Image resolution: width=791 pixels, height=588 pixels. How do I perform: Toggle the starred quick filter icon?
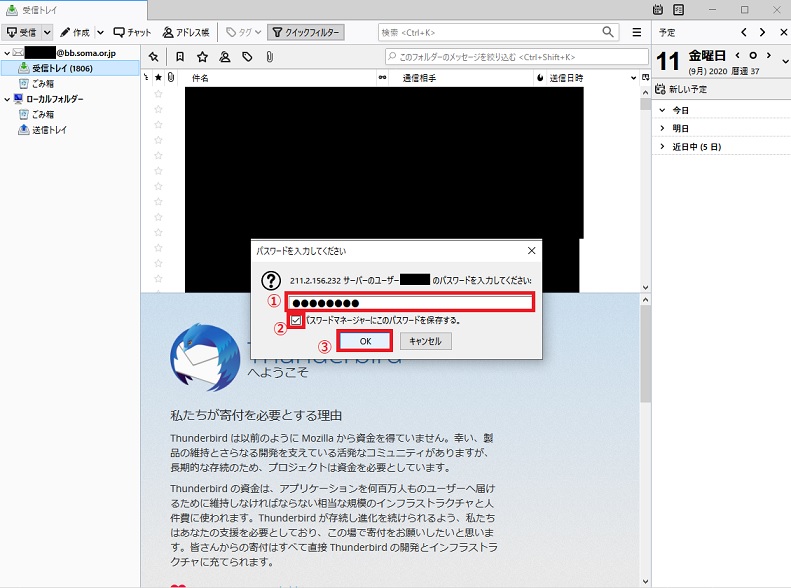pyautogui.click(x=202, y=57)
